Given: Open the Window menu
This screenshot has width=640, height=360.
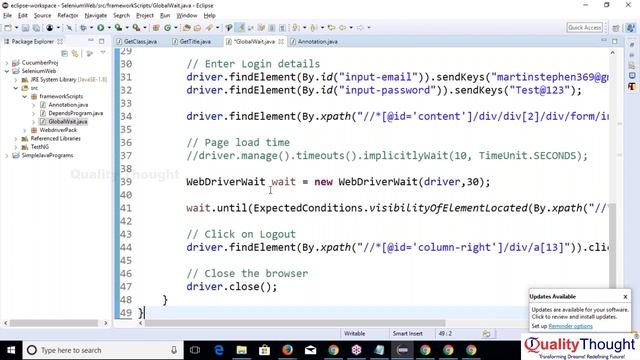Looking at the screenshot, I should [187, 16].
